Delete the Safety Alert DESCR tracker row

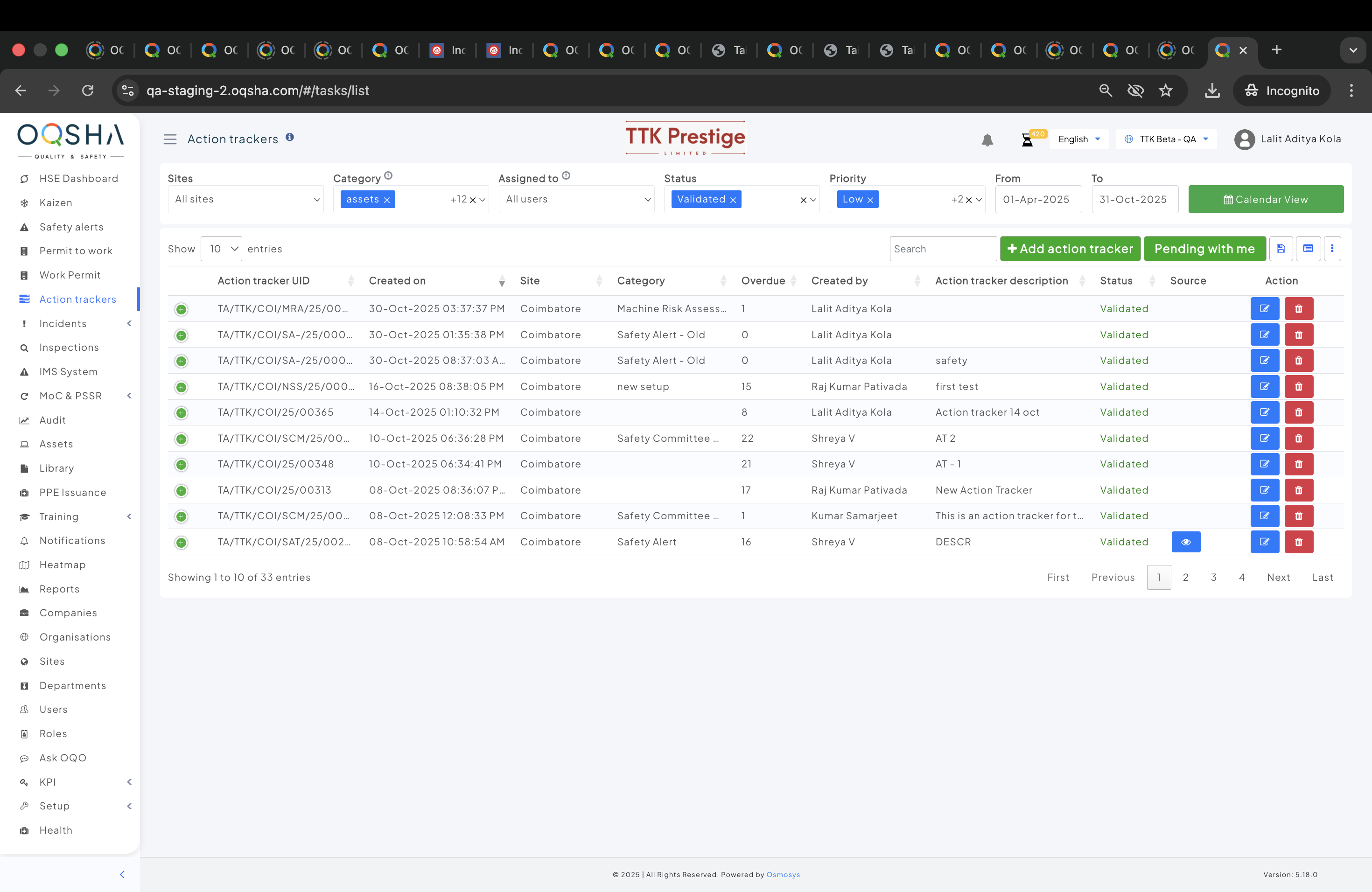pos(1298,542)
